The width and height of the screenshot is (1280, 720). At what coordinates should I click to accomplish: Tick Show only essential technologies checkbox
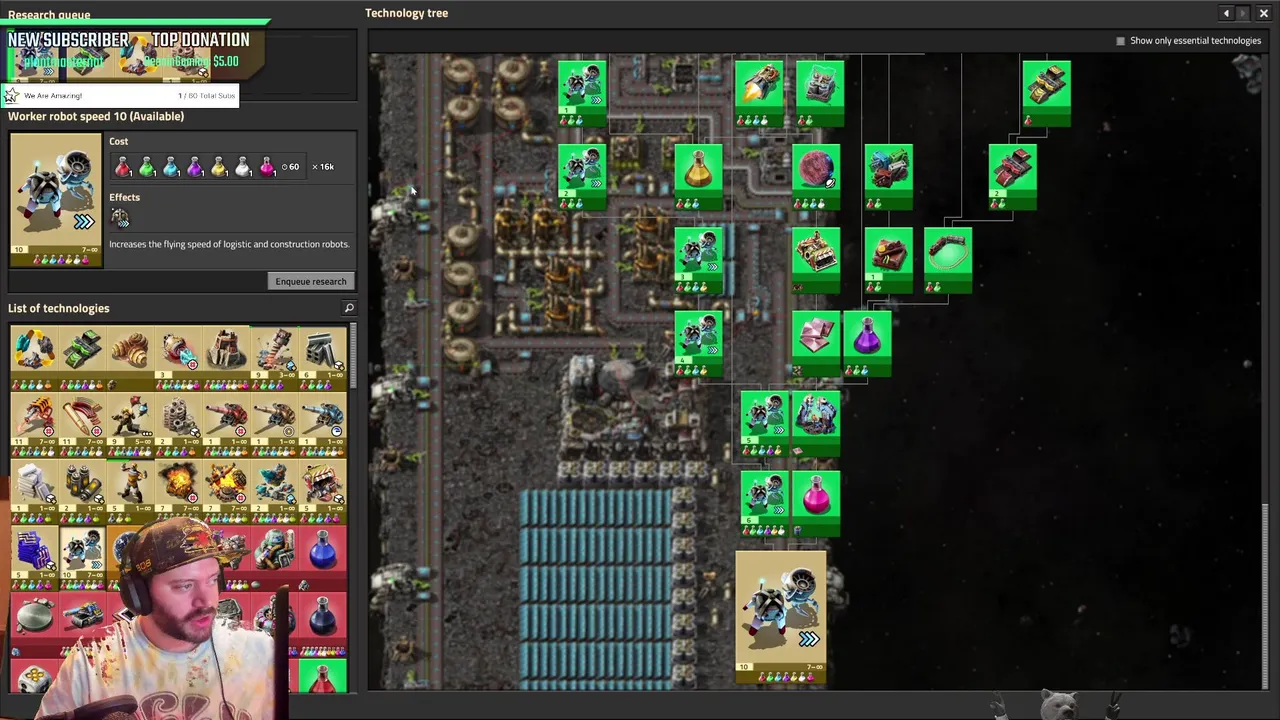click(x=1120, y=41)
